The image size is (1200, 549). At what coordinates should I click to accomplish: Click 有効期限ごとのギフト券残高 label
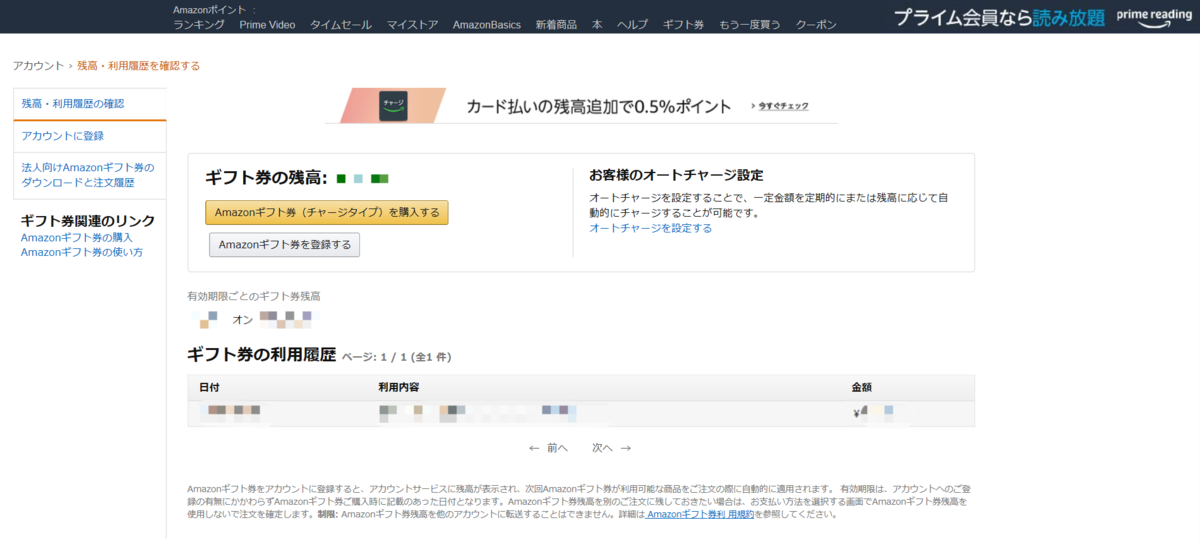coord(254,297)
